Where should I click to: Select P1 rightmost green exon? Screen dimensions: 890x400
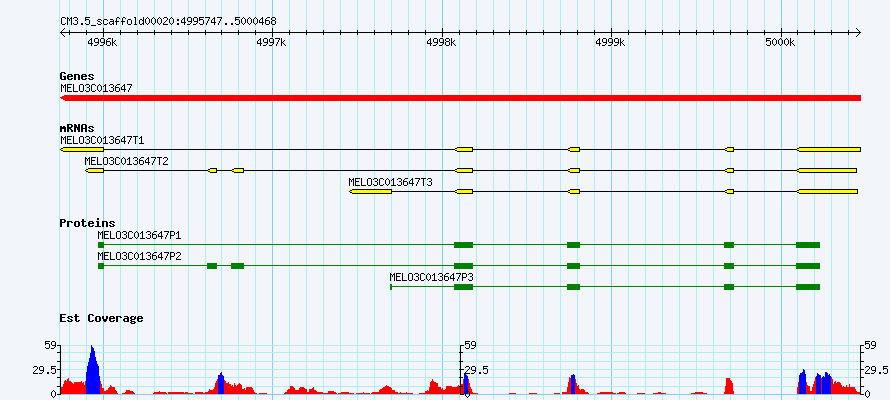[808, 245]
